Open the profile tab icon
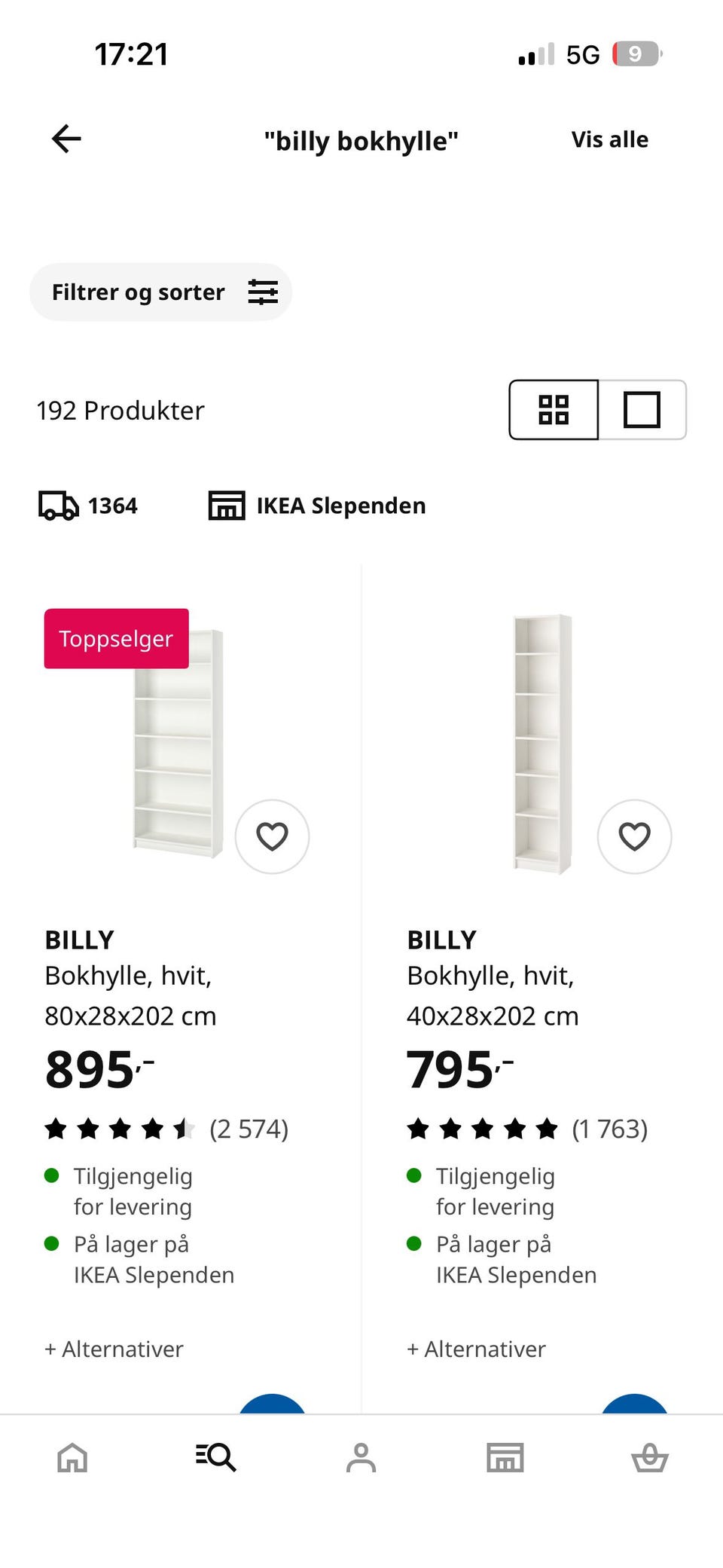The width and height of the screenshot is (723, 1568). click(361, 1457)
